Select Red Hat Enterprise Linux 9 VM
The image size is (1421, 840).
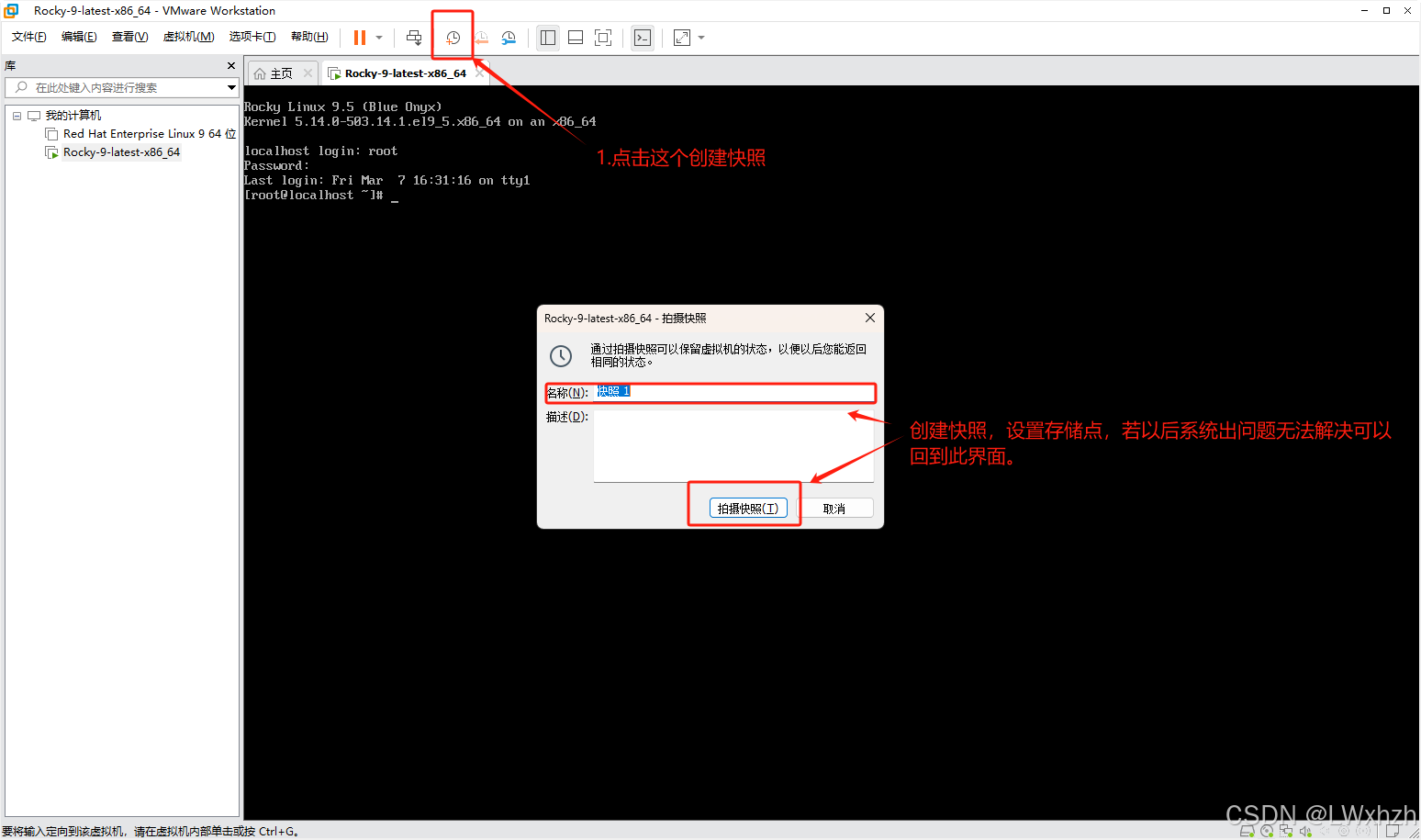pos(149,134)
